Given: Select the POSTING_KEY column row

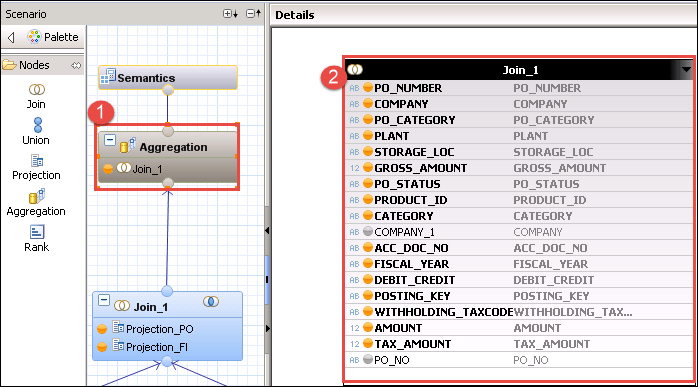Looking at the screenshot, I should click(519, 296).
